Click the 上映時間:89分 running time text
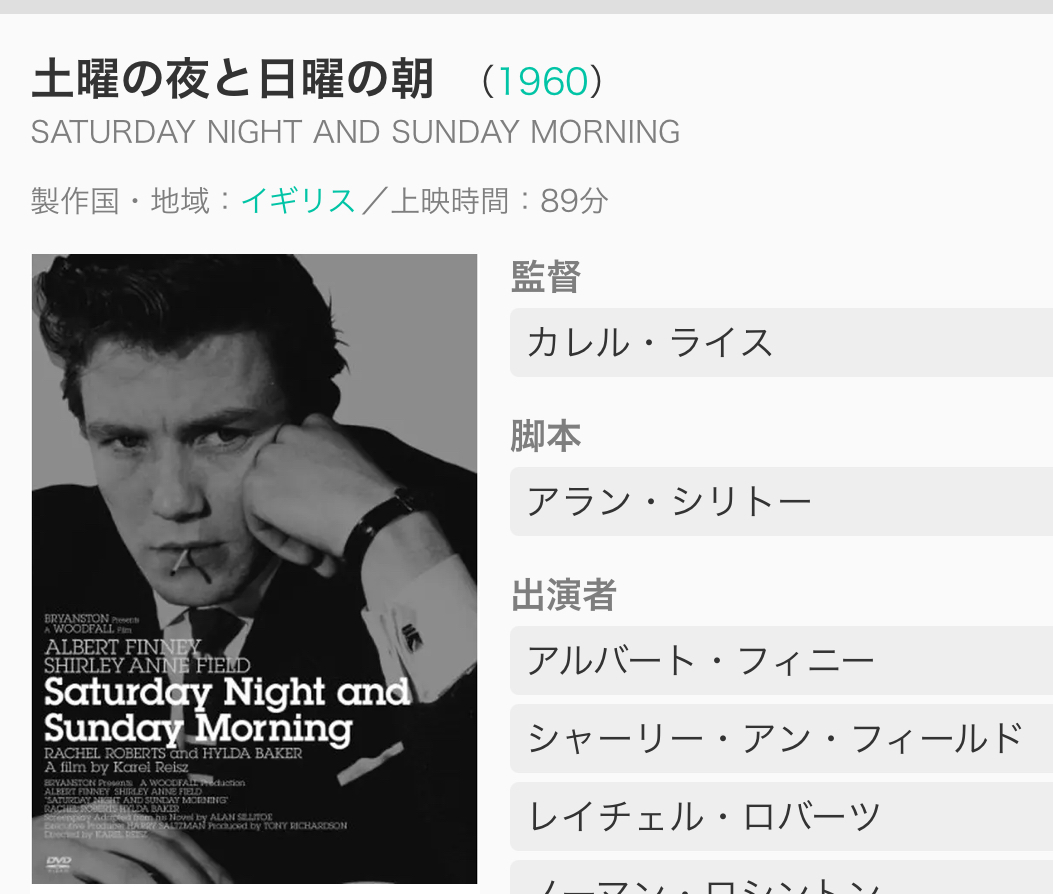 (x=498, y=201)
